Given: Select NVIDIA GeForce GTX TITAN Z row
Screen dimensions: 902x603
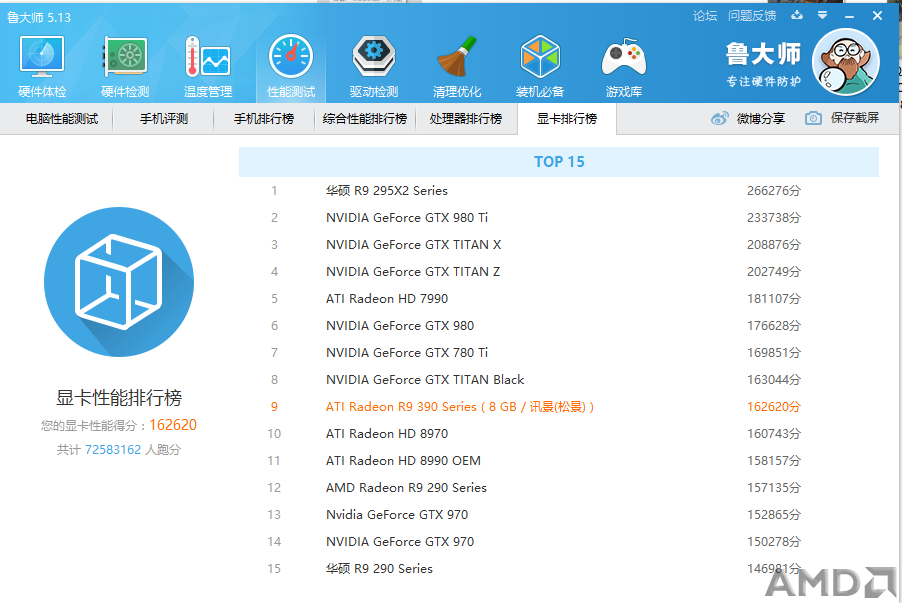Looking at the screenshot, I should click(x=559, y=272).
